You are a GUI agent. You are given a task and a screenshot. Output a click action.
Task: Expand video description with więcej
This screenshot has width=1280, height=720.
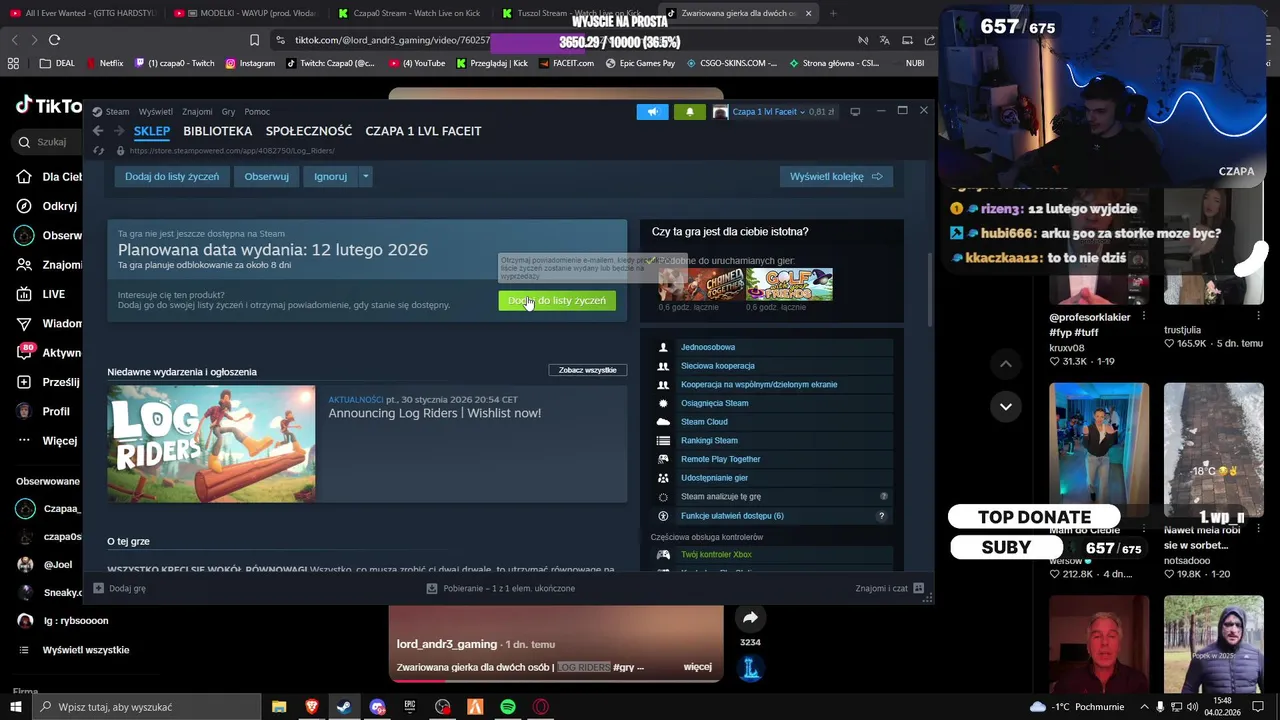click(x=697, y=667)
